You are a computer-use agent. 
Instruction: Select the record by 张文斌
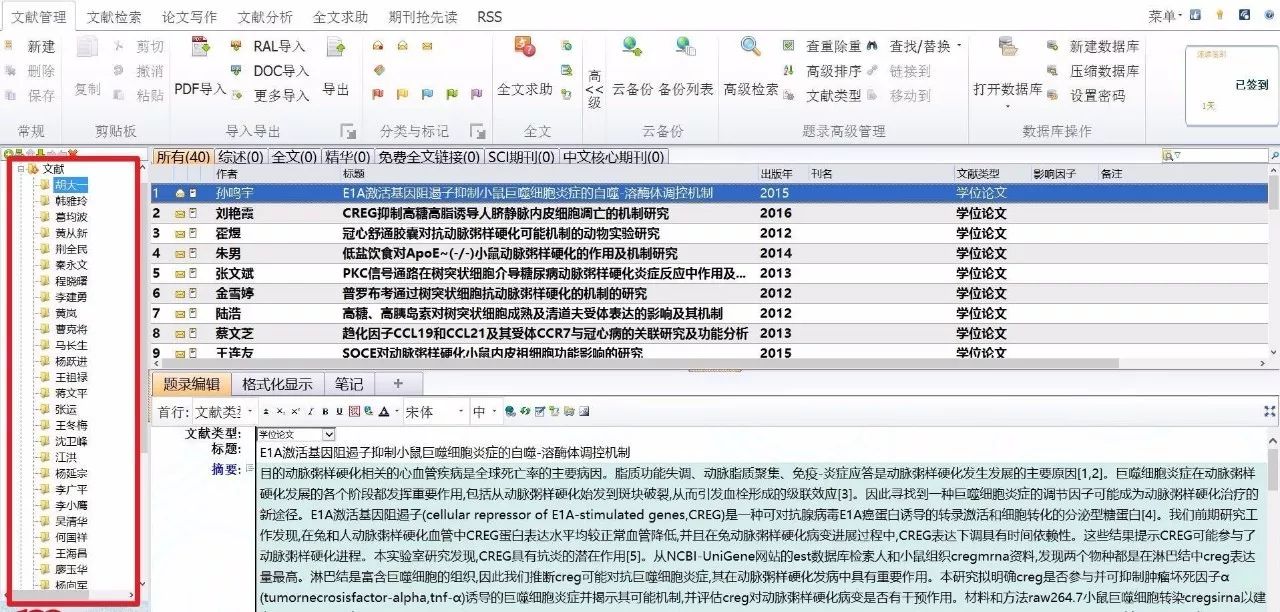coord(710,273)
